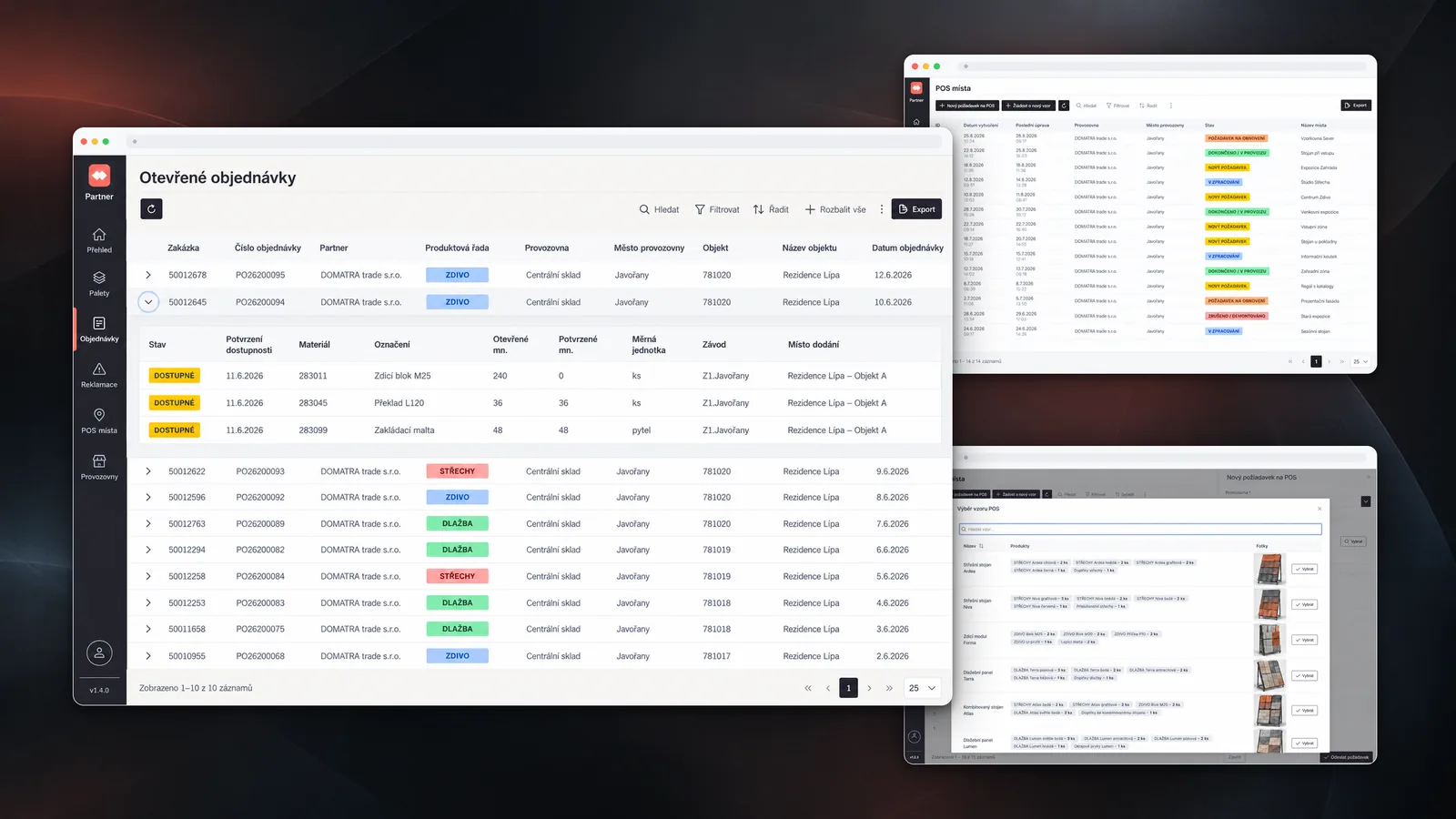Click Vybrat for Střešní stojan Ardea
The image size is (1456, 819).
tap(1304, 569)
